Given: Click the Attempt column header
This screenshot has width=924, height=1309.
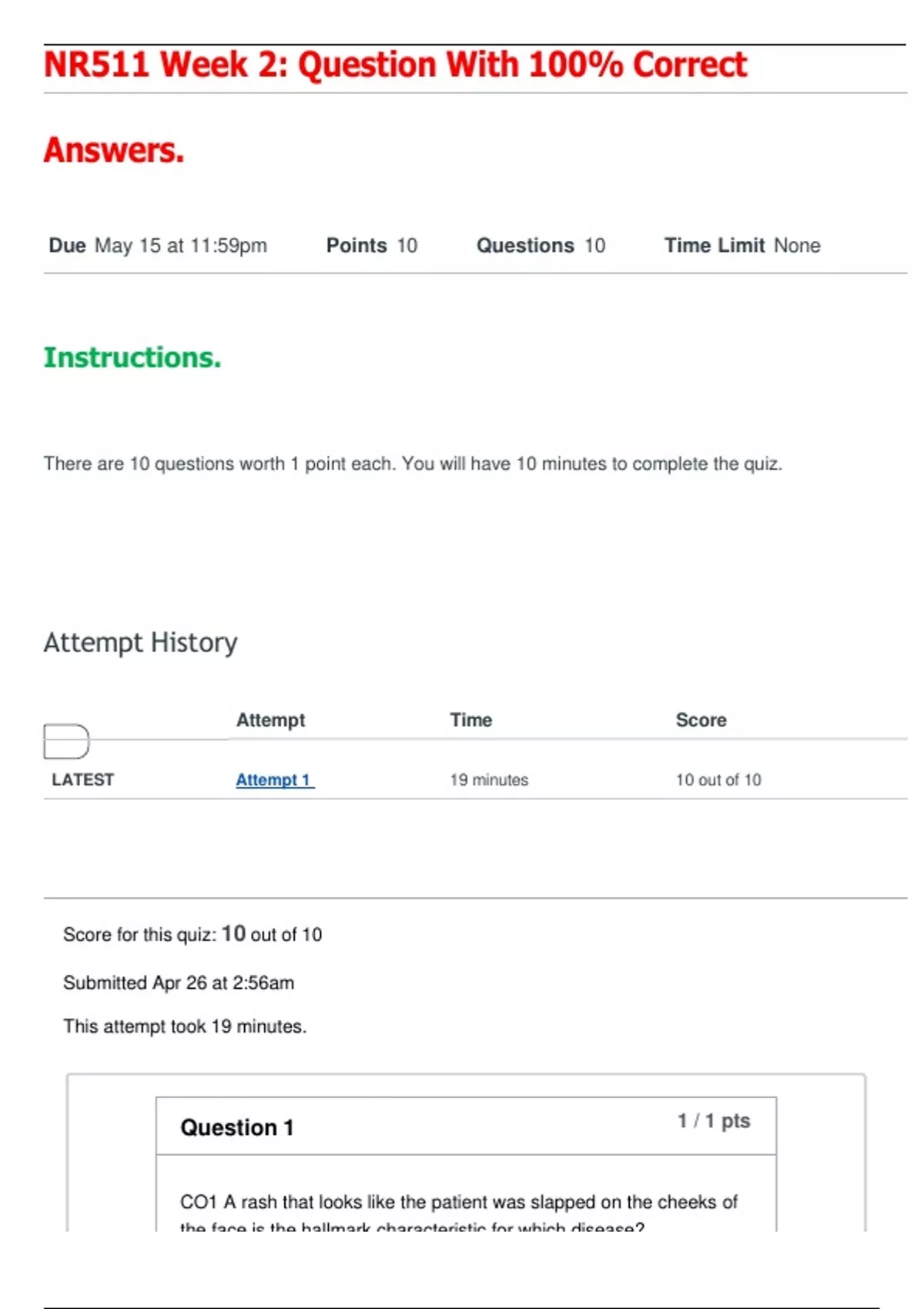Looking at the screenshot, I should pyautogui.click(x=270, y=720).
